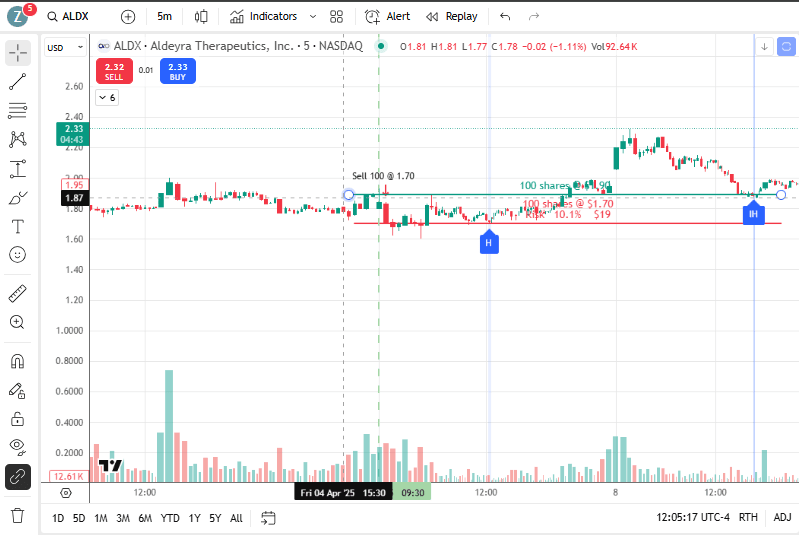799x535 pixels.
Task: Toggle lock all drawings padlock
Action: pos(18,419)
